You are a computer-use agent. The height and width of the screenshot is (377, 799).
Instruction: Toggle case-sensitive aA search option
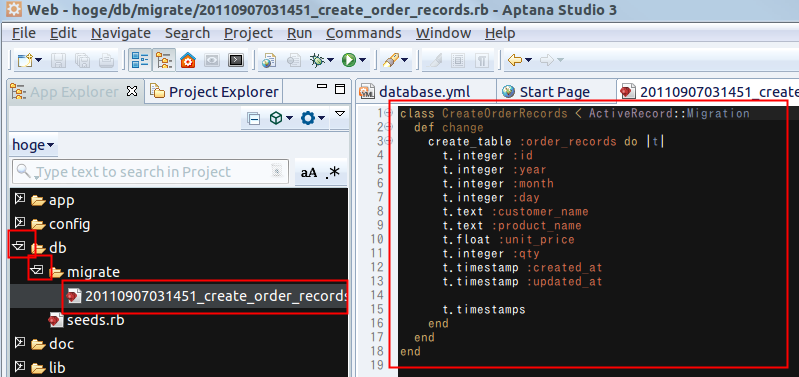tap(309, 173)
